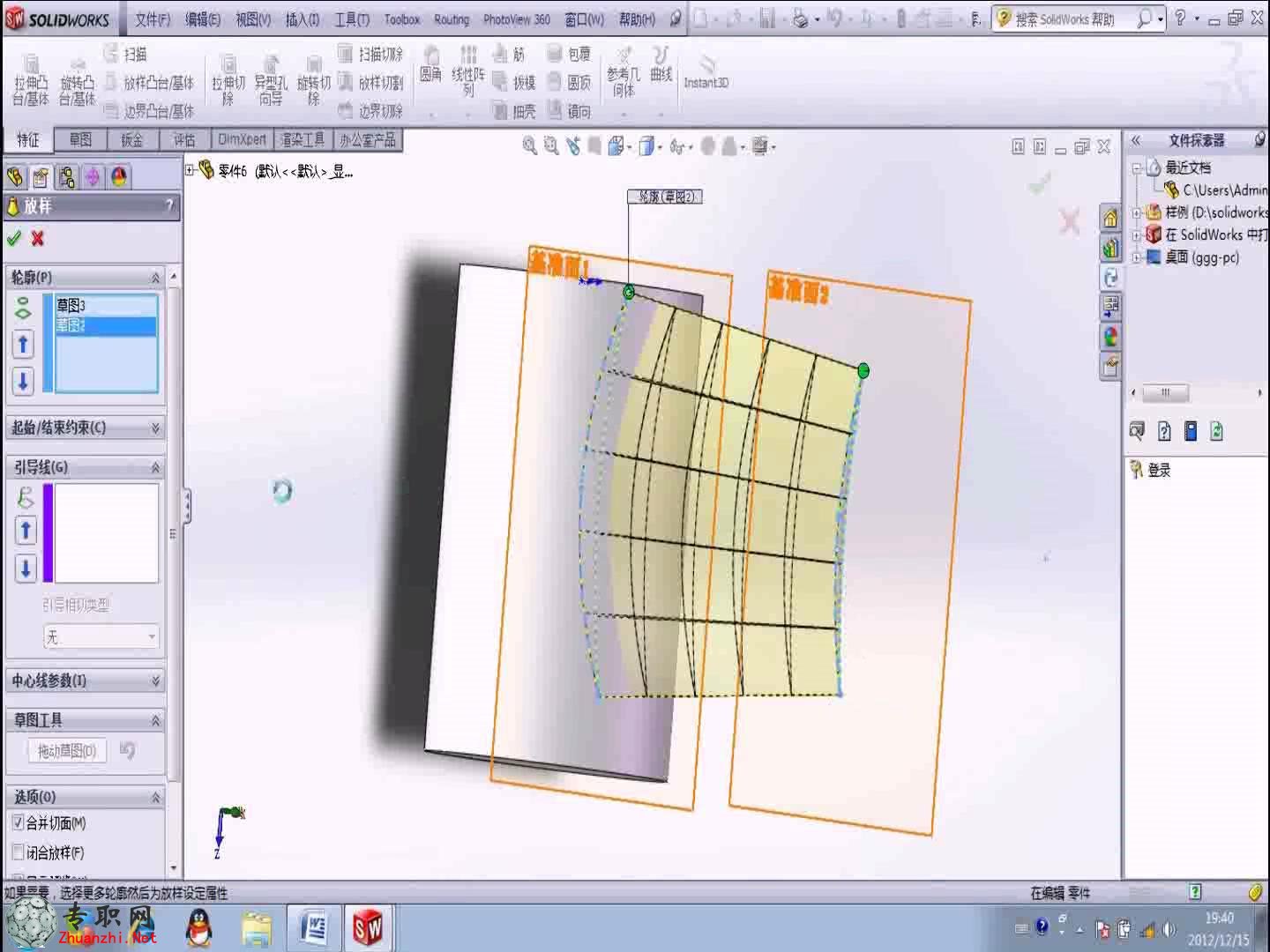Select the Boundary Boss/Base (边界凸台/基体) tool
This screenshot has width=1270, height=952.
click(148, 111)
